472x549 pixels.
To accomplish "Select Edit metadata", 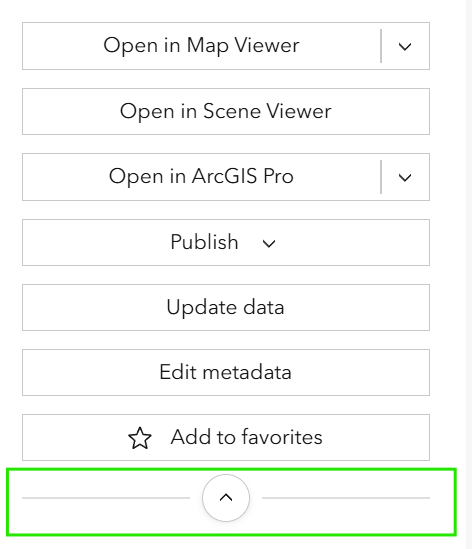I will coord(226,372).
